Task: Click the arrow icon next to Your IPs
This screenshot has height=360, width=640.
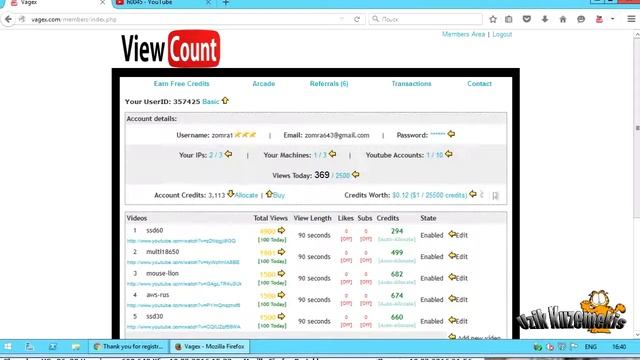Action: click(x=228, y=154)
